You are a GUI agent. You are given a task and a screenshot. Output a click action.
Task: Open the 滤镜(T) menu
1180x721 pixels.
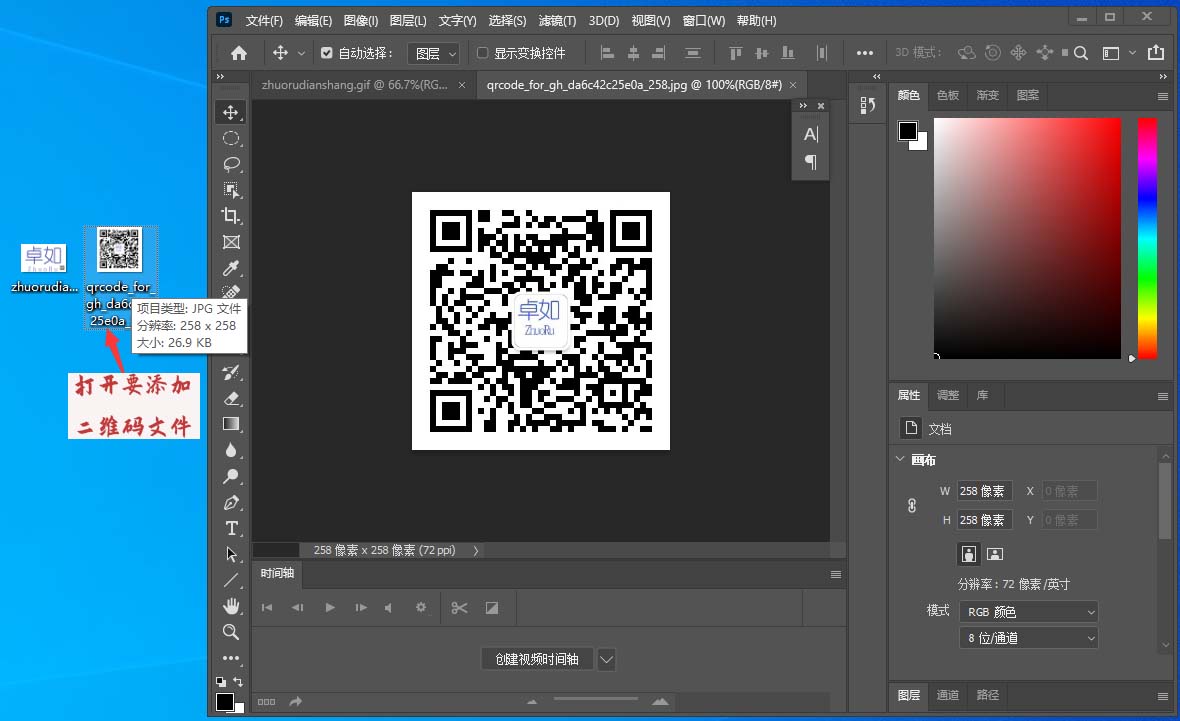point(557,20)
